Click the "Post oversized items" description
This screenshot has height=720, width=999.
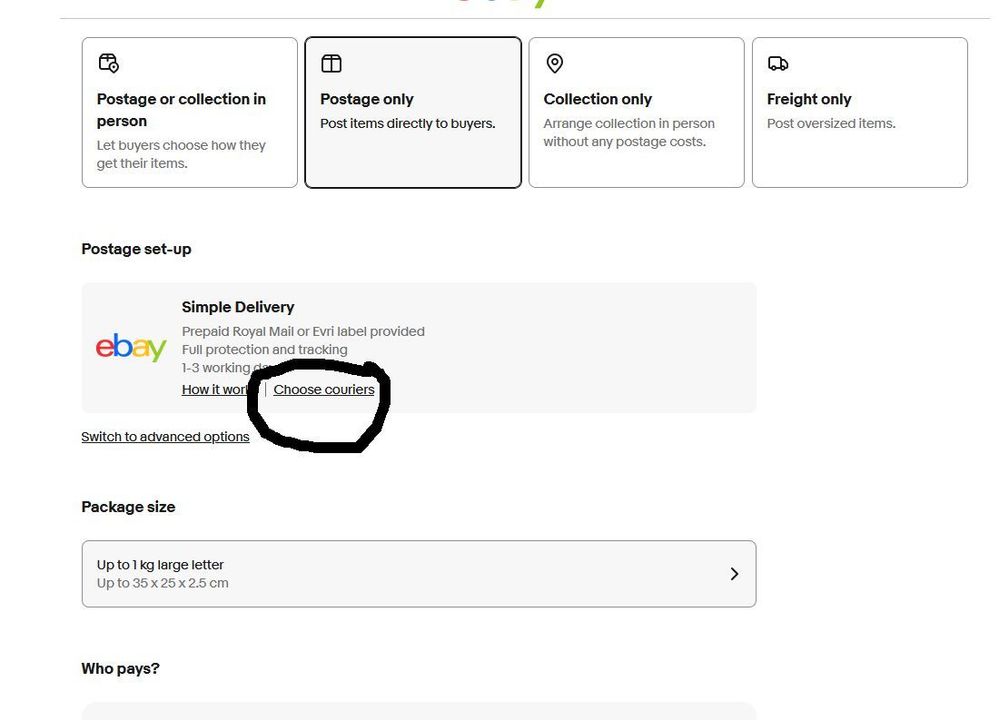tap(831, 124)
